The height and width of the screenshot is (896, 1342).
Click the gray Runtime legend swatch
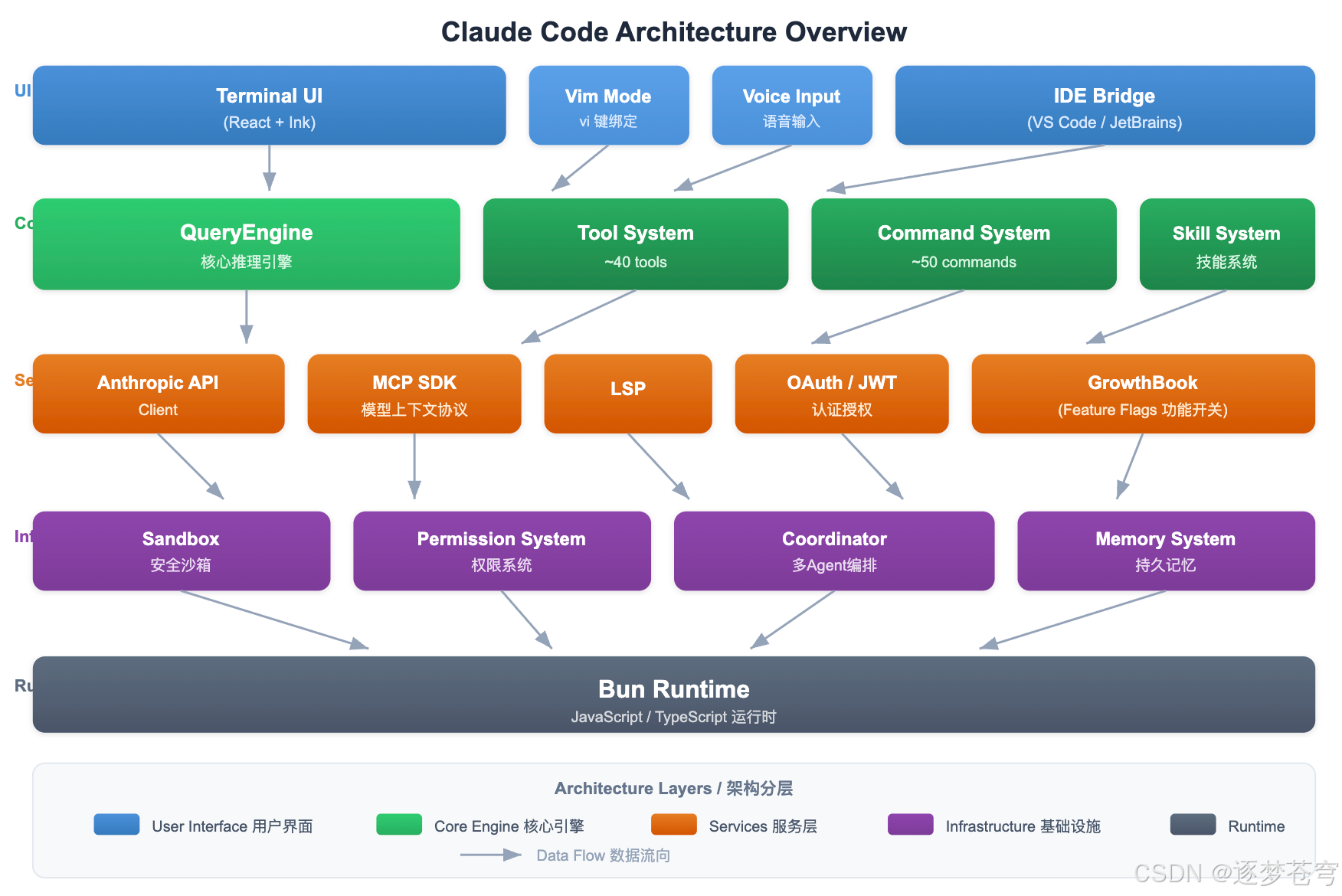click(x=1193, y=825)
